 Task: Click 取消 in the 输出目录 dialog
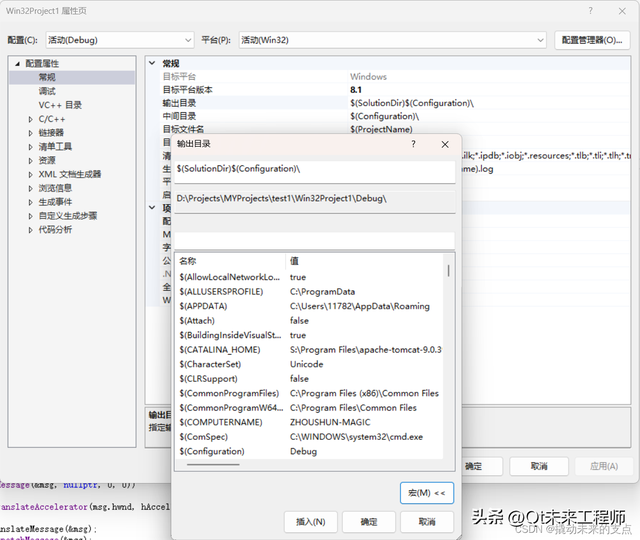pyautogui.click(x=427, y=522)
